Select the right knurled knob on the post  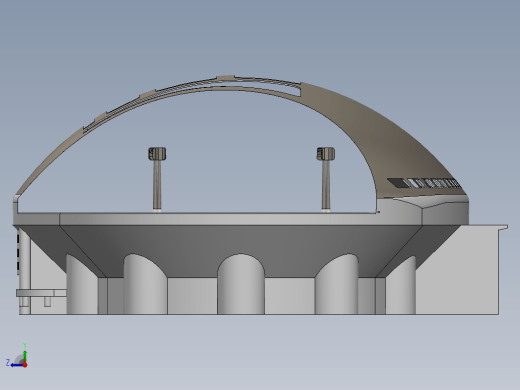tap(326, 153)
